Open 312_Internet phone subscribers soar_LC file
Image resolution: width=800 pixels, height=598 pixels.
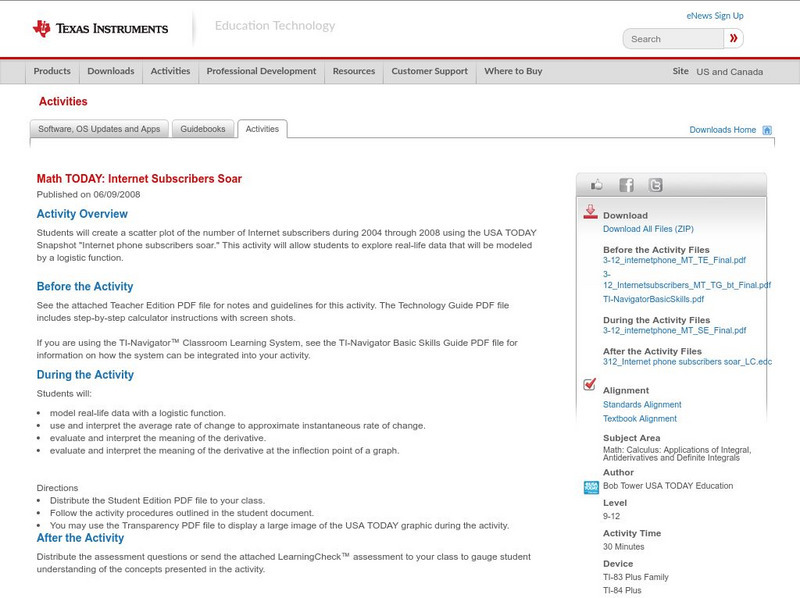tap(687, 362)
